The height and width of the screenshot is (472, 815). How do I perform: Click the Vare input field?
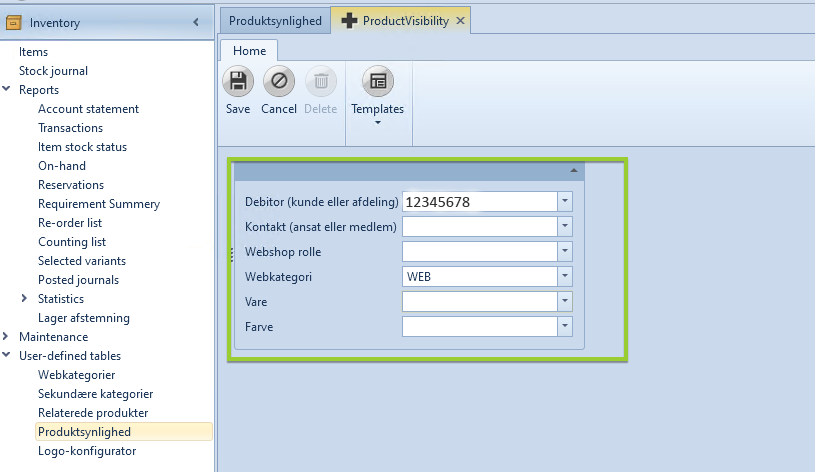tap(480, 301)
